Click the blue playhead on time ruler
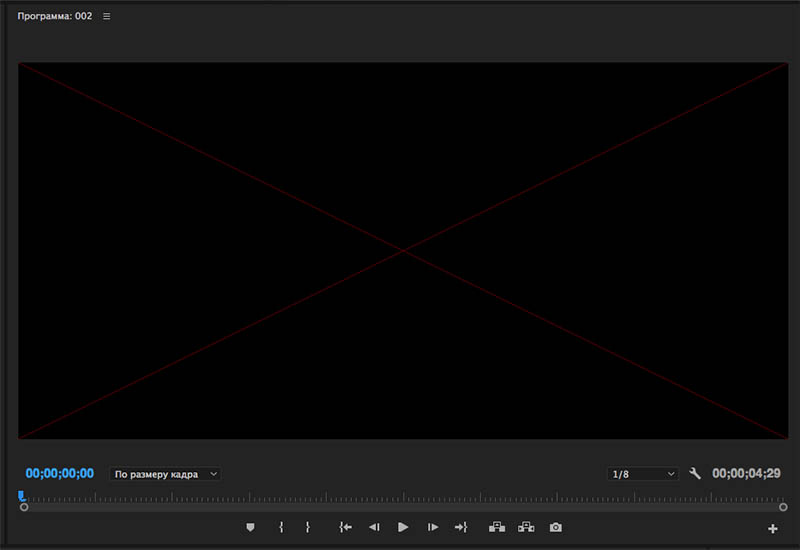The width and height of the screenshot is (800, 550). (x=22, y=496)
